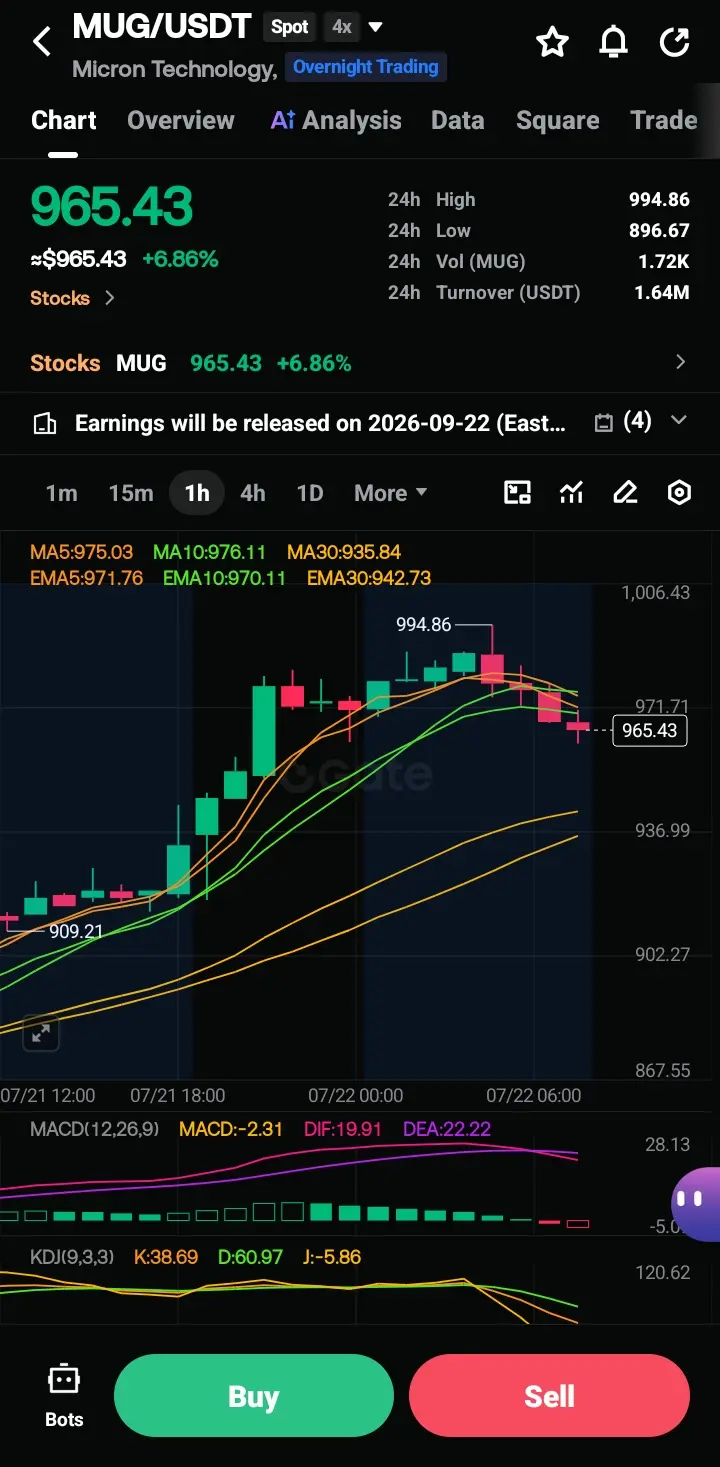Open chart settings hexagon icon
The width and height of the screenshot is (720, 1467).
click(x=679, y=492)
